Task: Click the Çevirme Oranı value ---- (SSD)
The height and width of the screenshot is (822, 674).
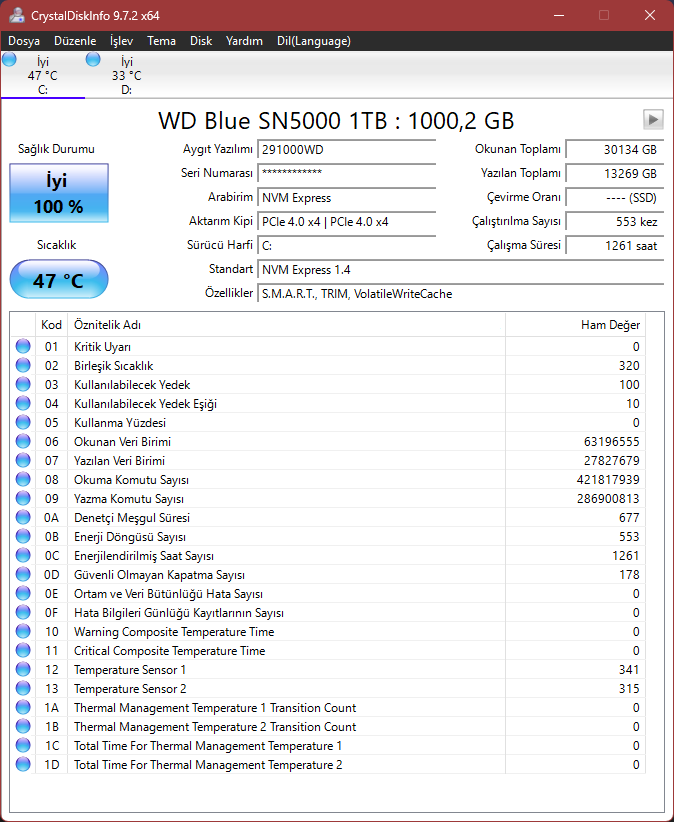Action: pyautogui.click(x=614, y=198)
